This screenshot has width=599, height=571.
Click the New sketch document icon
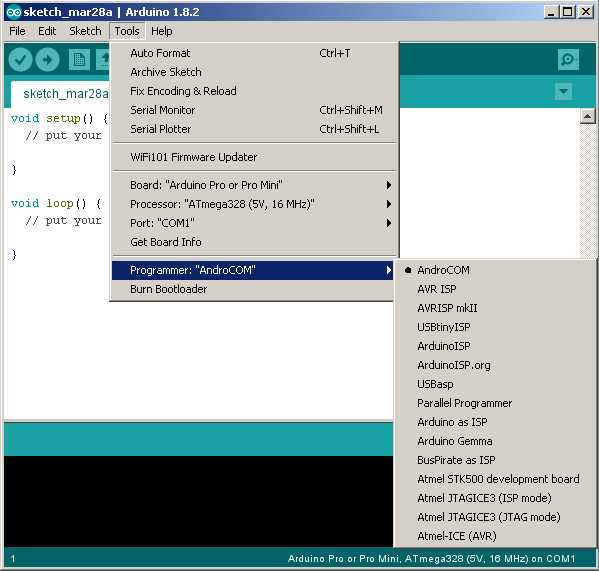pyautogui.click(x=79, y=60)
